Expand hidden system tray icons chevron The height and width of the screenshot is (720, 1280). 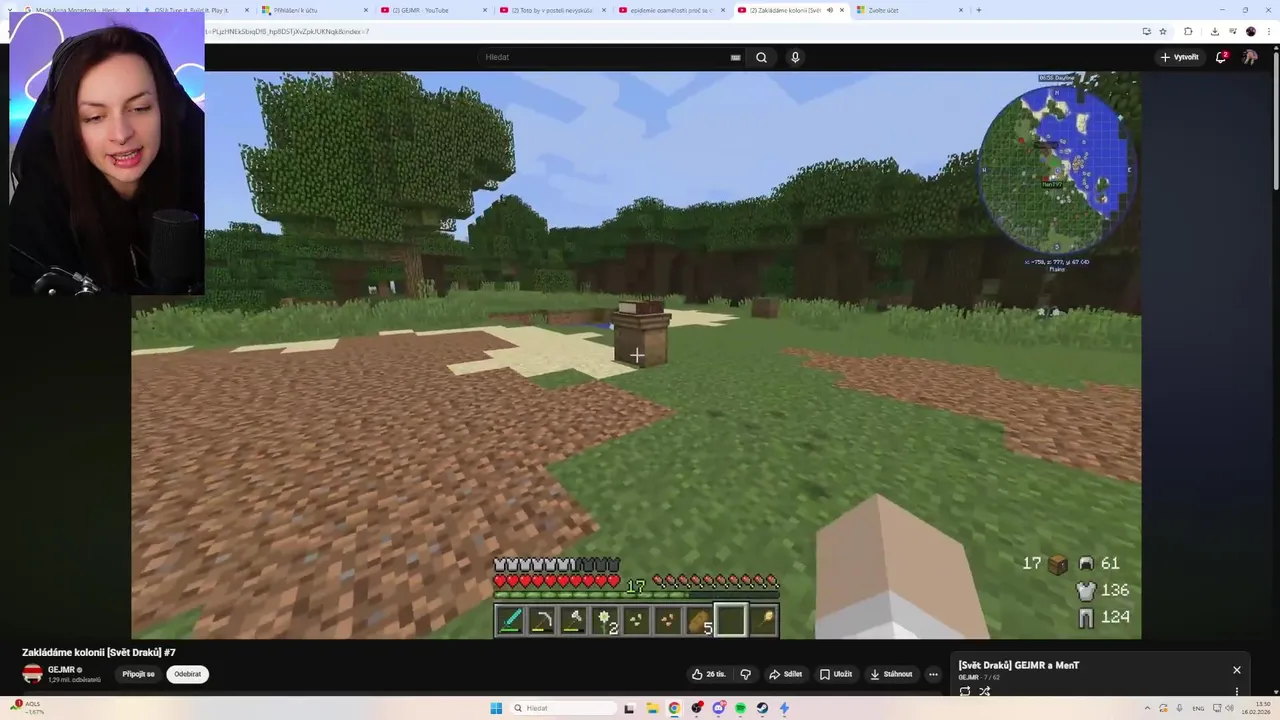point(1147,708)
